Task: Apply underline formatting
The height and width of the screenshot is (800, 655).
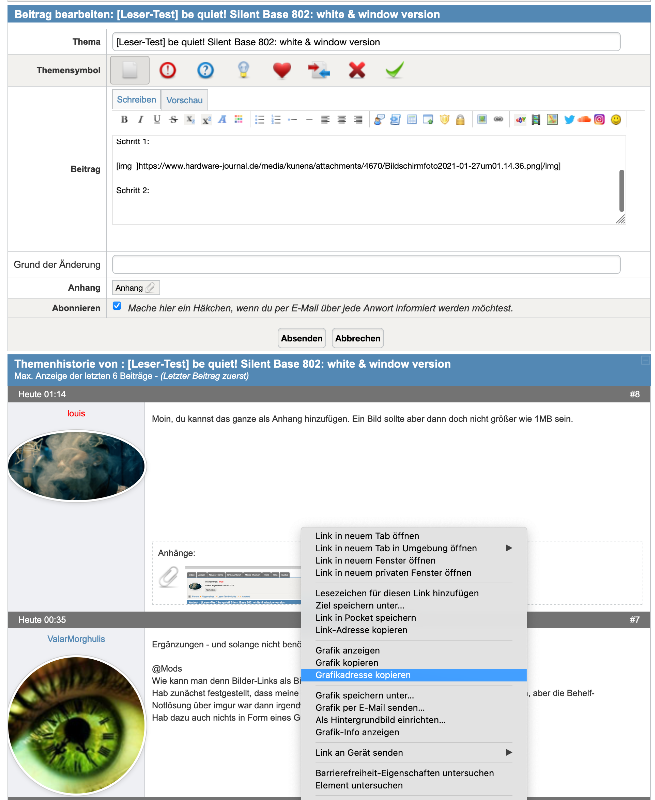Action: pyautogui.click(x=157, y=119)
